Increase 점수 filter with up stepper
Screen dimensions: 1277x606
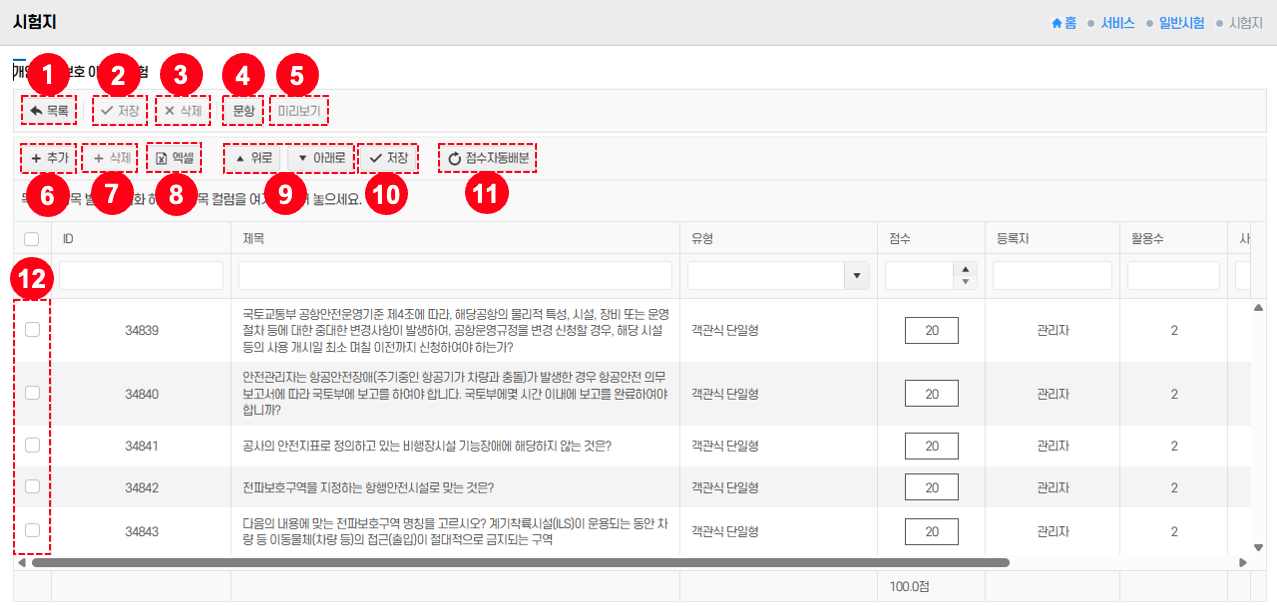click(x=964, y=269)
